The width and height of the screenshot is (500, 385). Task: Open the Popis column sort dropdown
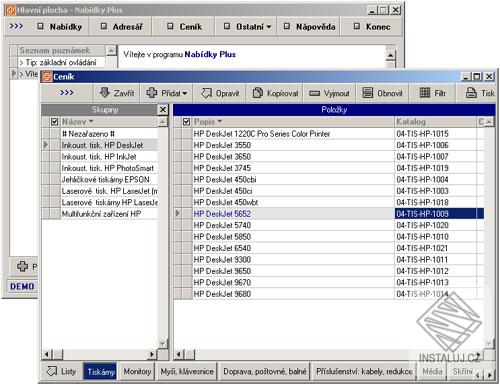pyautogui.click(x=220, y=122)
